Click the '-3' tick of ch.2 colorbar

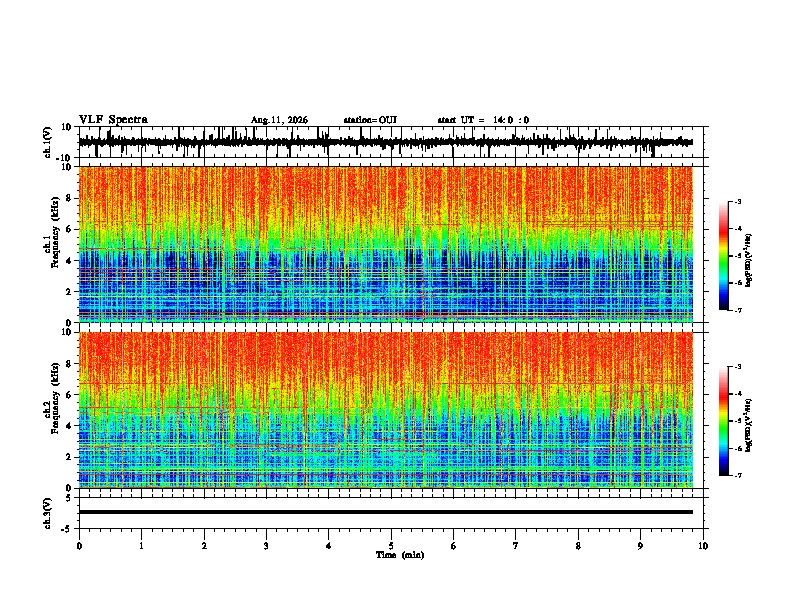[738, 367]
